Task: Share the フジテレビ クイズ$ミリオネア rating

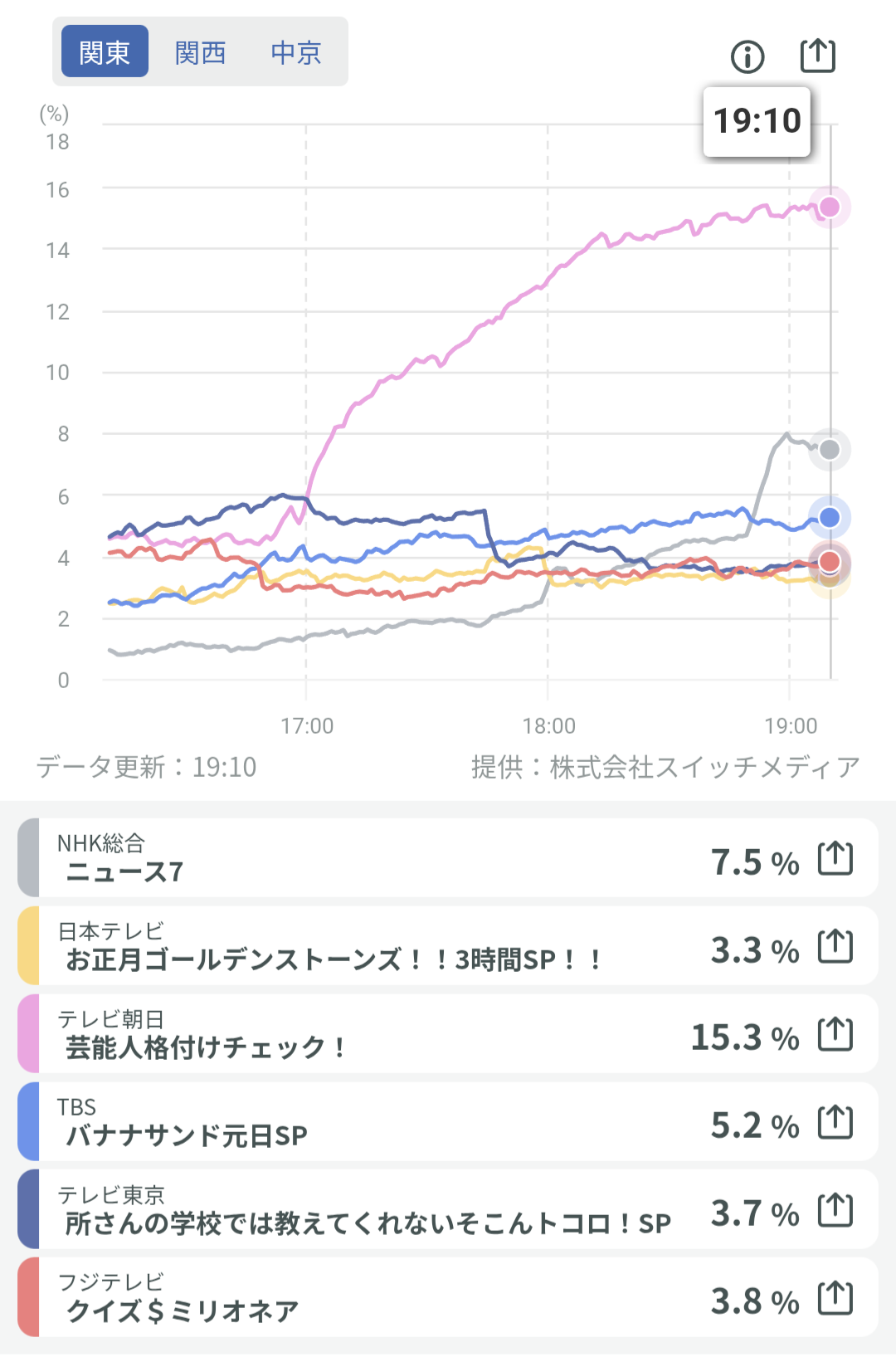Action: coord(835,1298)
